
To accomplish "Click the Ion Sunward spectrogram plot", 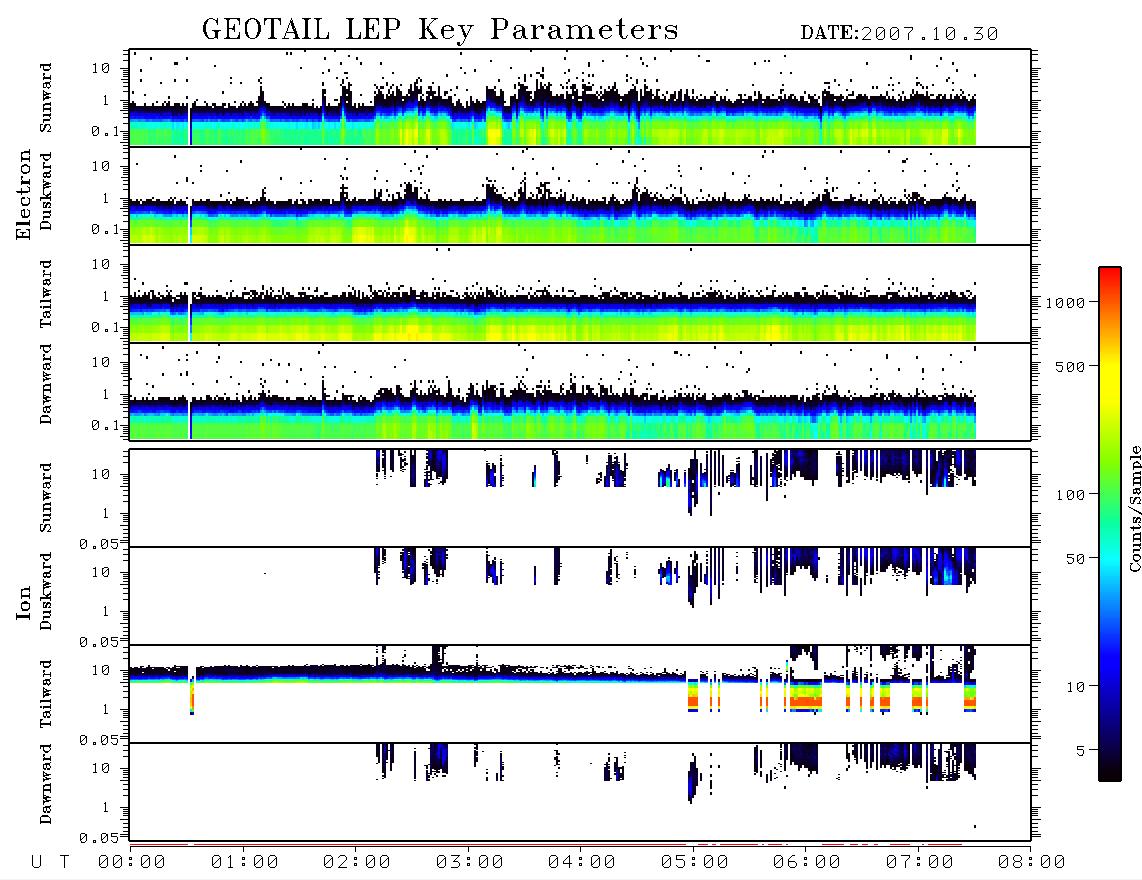I will [580, 498].
